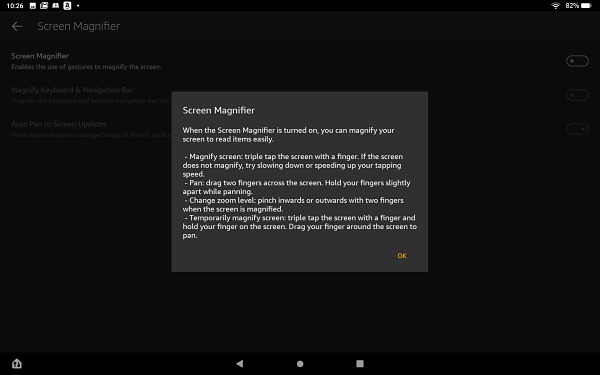
Task: Tap the Screen Magnifier page title
Action: [78, 26]
